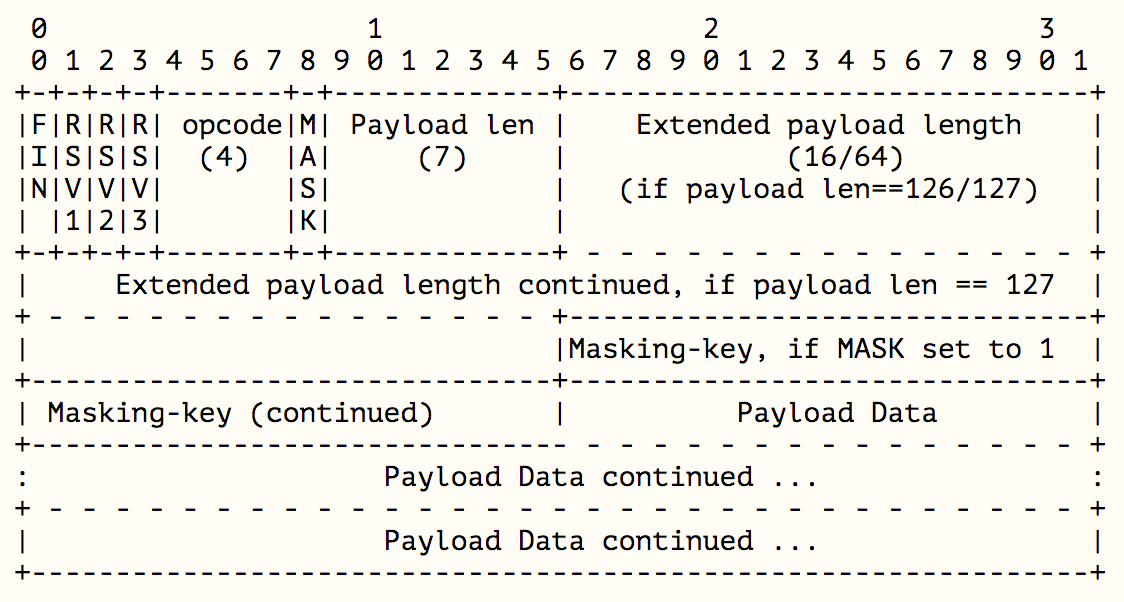
Task: Click the tens digit "3" in bit ruler
Action: tap(1047, 29)
